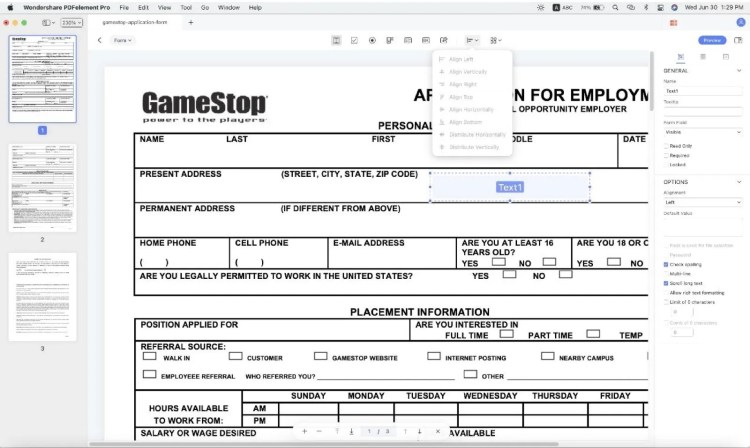Image resolution: width=750 pixels, height=448 pixels.
Task: Enable Limit of 0 characters checkbox
Action: tap(666, 302)
